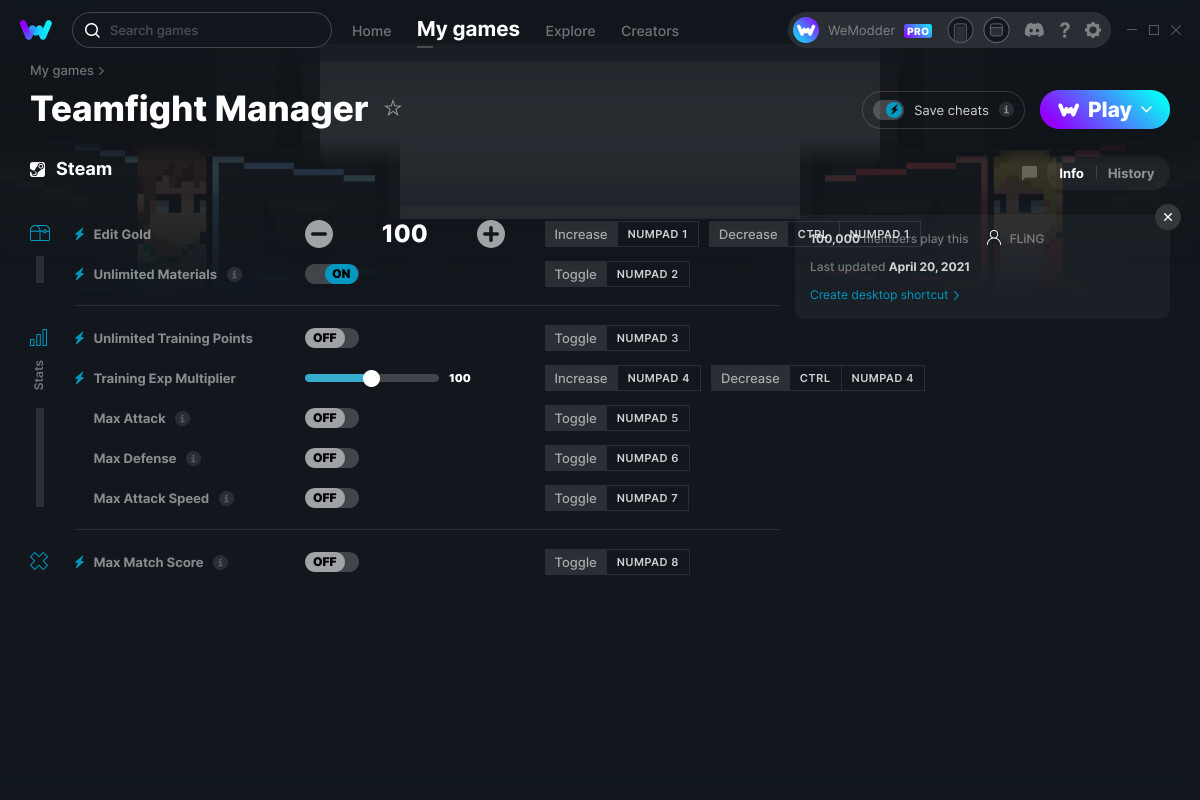Click the WeModder avatar icon

click(x=806, y=31)
